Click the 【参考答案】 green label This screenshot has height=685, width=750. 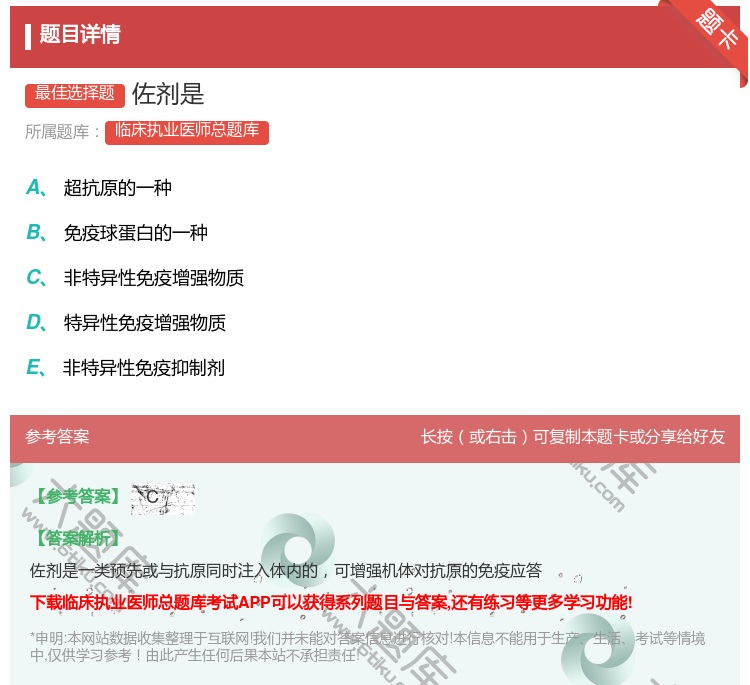tap(78, 497)
